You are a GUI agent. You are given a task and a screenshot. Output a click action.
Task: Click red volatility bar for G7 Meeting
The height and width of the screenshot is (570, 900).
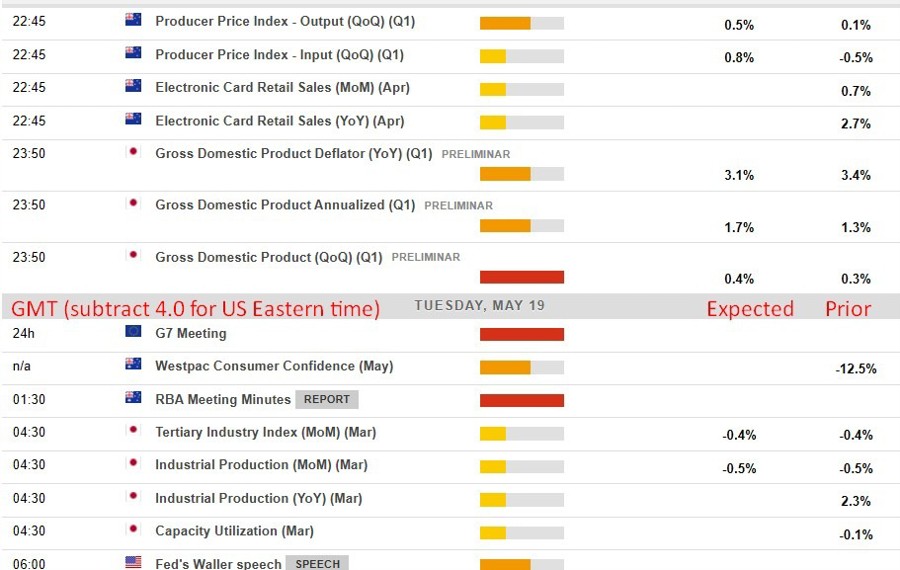point(522,334)
